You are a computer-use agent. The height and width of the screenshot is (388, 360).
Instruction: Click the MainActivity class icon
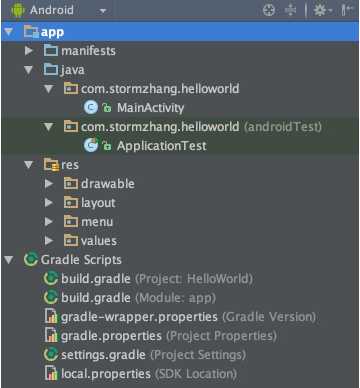pos(91,108)
